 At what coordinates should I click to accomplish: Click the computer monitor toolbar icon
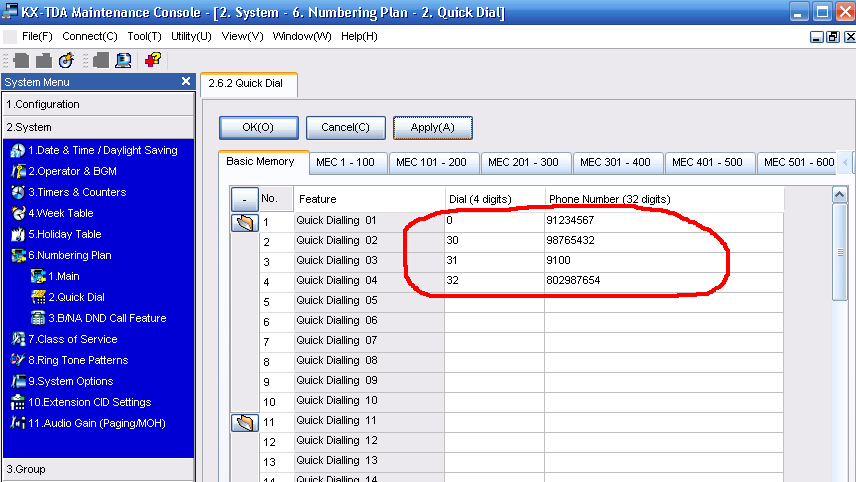123,61
